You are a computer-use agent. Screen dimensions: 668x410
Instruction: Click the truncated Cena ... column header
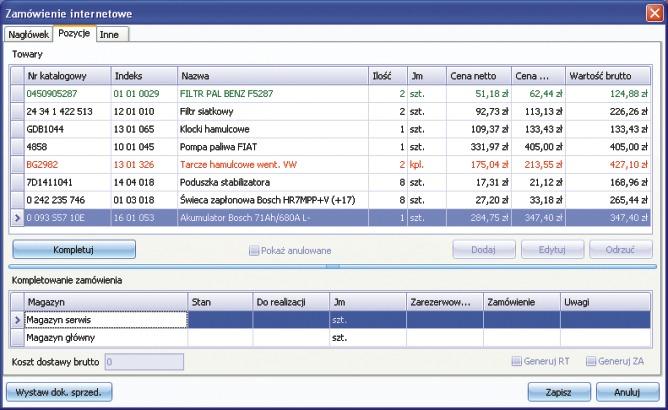pyautogui.click(x=538, y=76)
